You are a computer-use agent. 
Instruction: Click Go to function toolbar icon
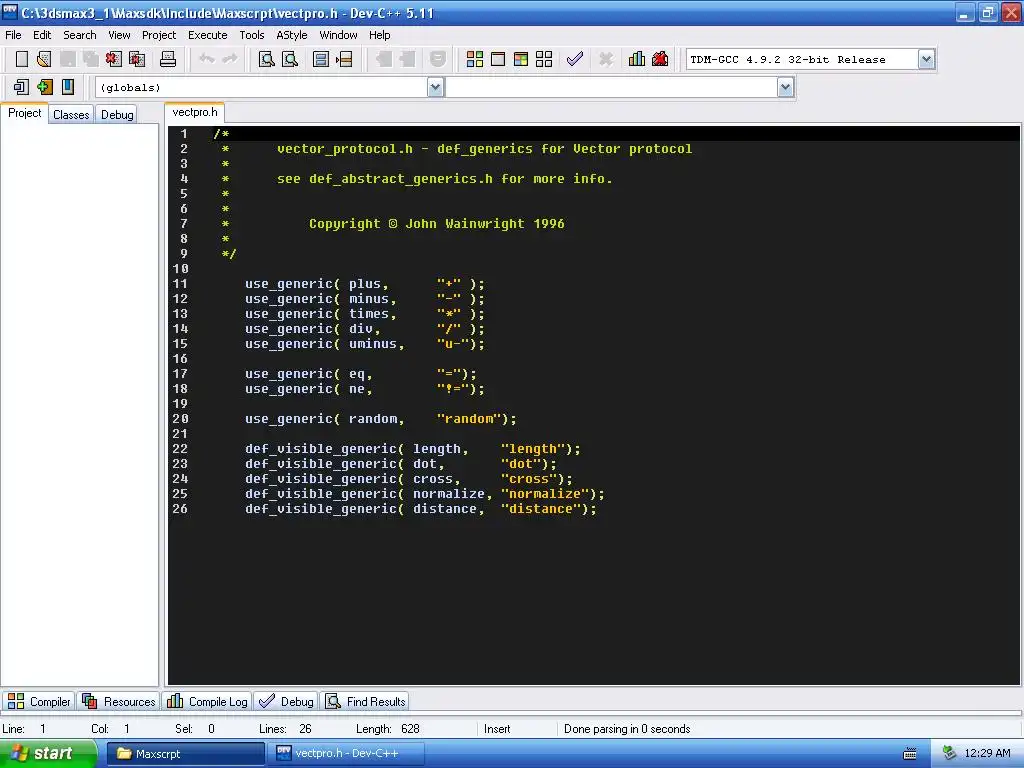[x=321, y=59]
